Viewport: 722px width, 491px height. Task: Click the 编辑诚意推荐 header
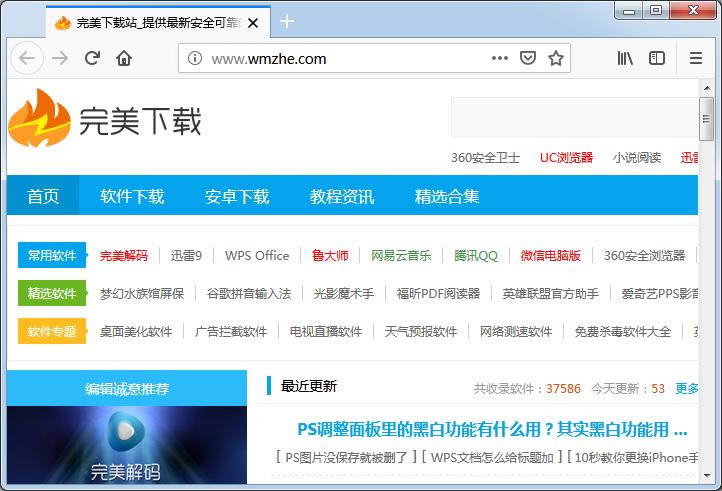[x=127, y=388]
